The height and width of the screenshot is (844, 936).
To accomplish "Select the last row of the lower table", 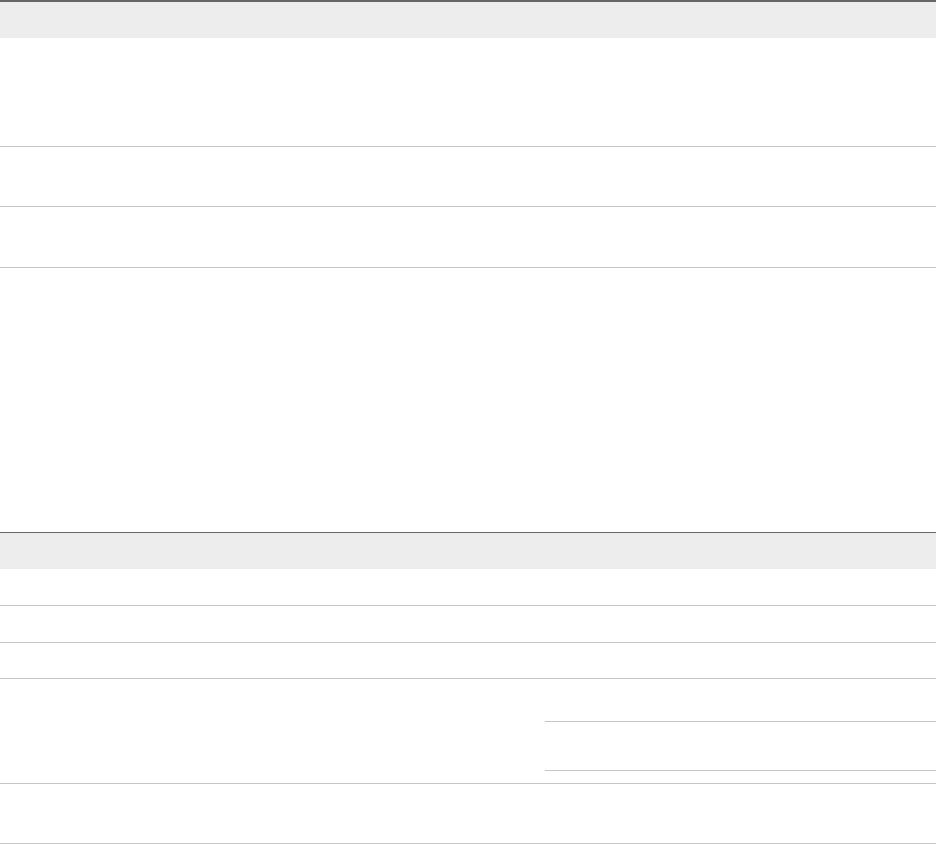I will 468,814.
